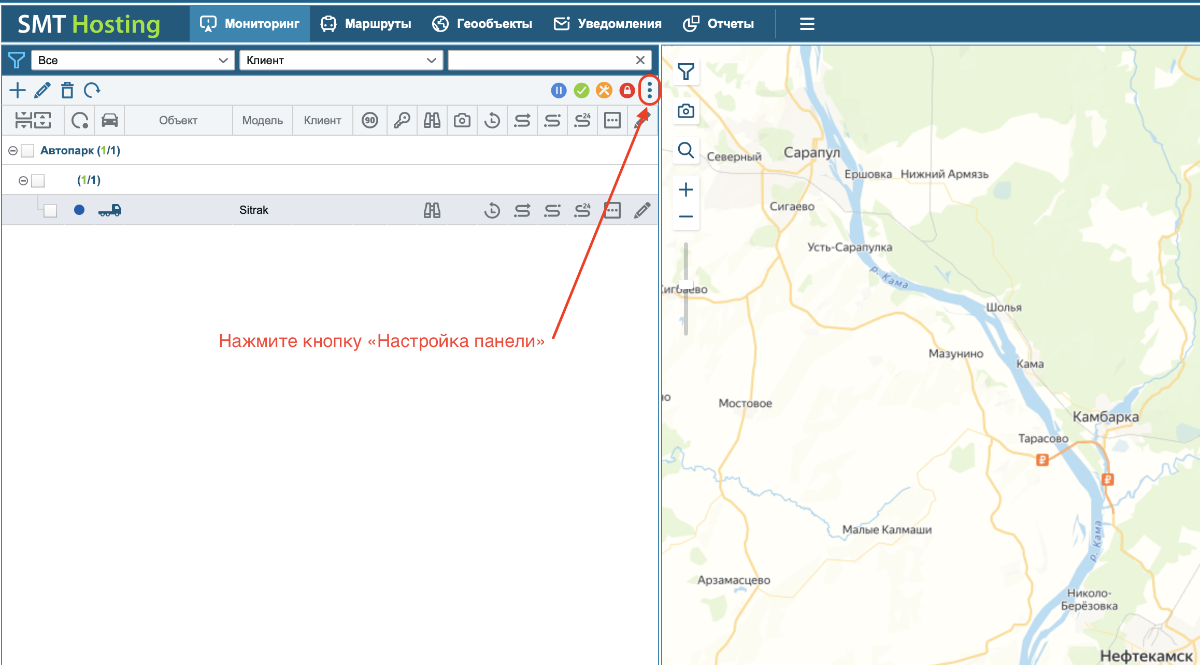
Task: Open the Отчеты tab
Action: 718,23
